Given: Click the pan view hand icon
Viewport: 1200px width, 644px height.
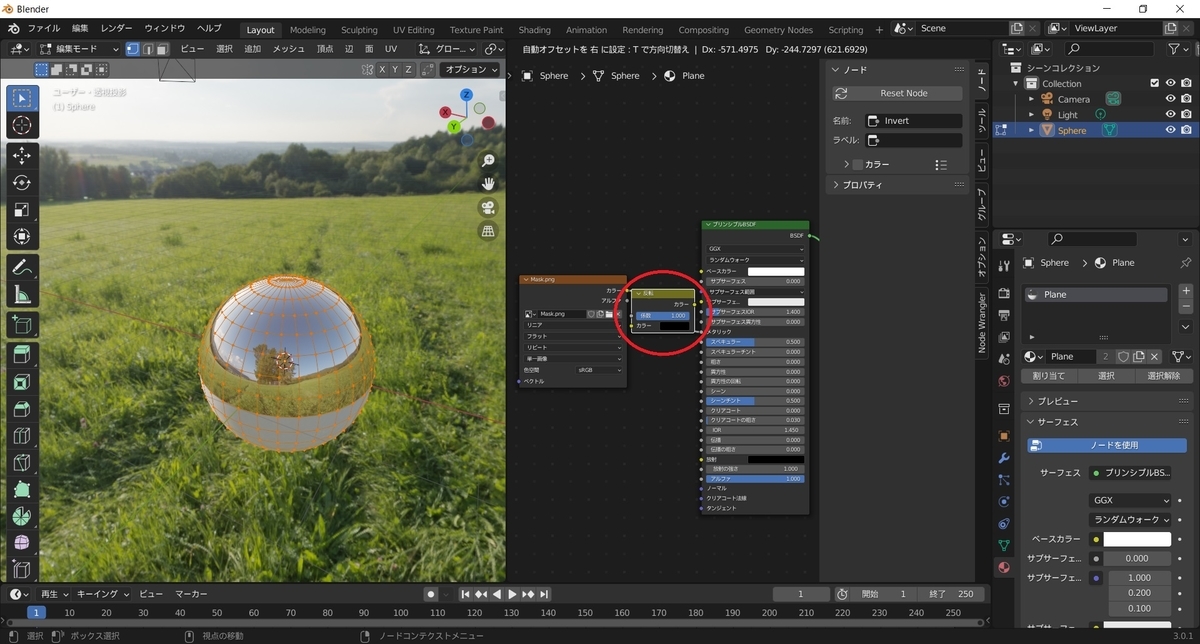Looking at the screenshot, I should click(488, 184).
